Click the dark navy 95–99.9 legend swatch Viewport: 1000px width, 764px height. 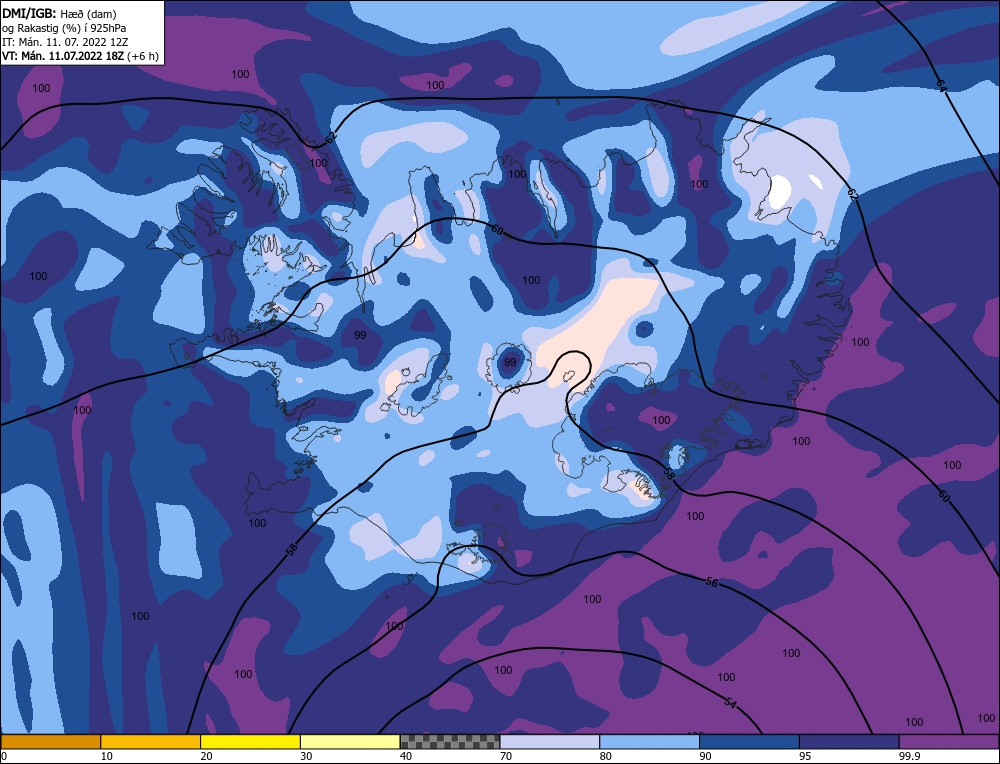(x=849, y=741)
